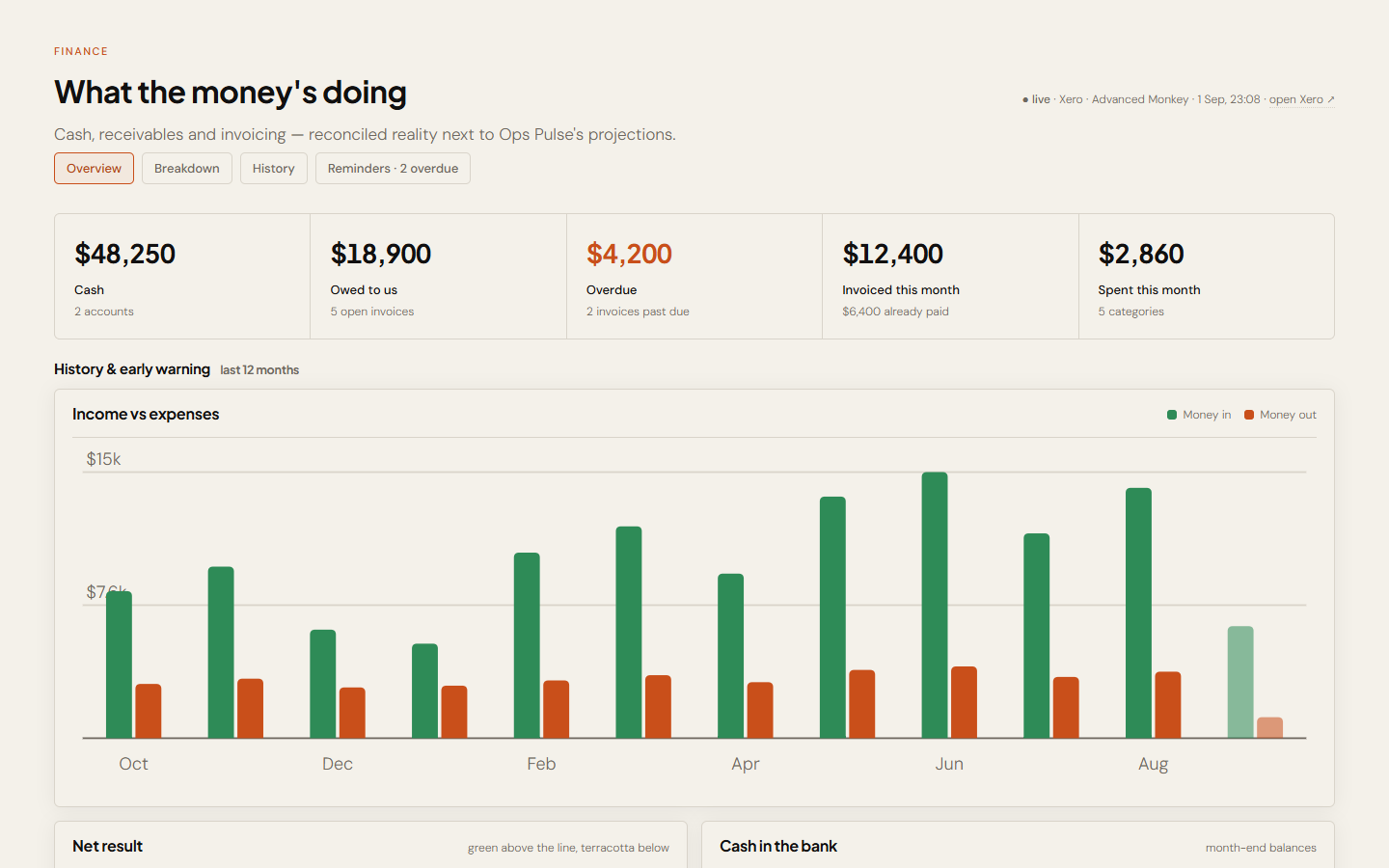Click the '$15k' axis label
The image size is (1389, 868).
(x=103, y=459)
